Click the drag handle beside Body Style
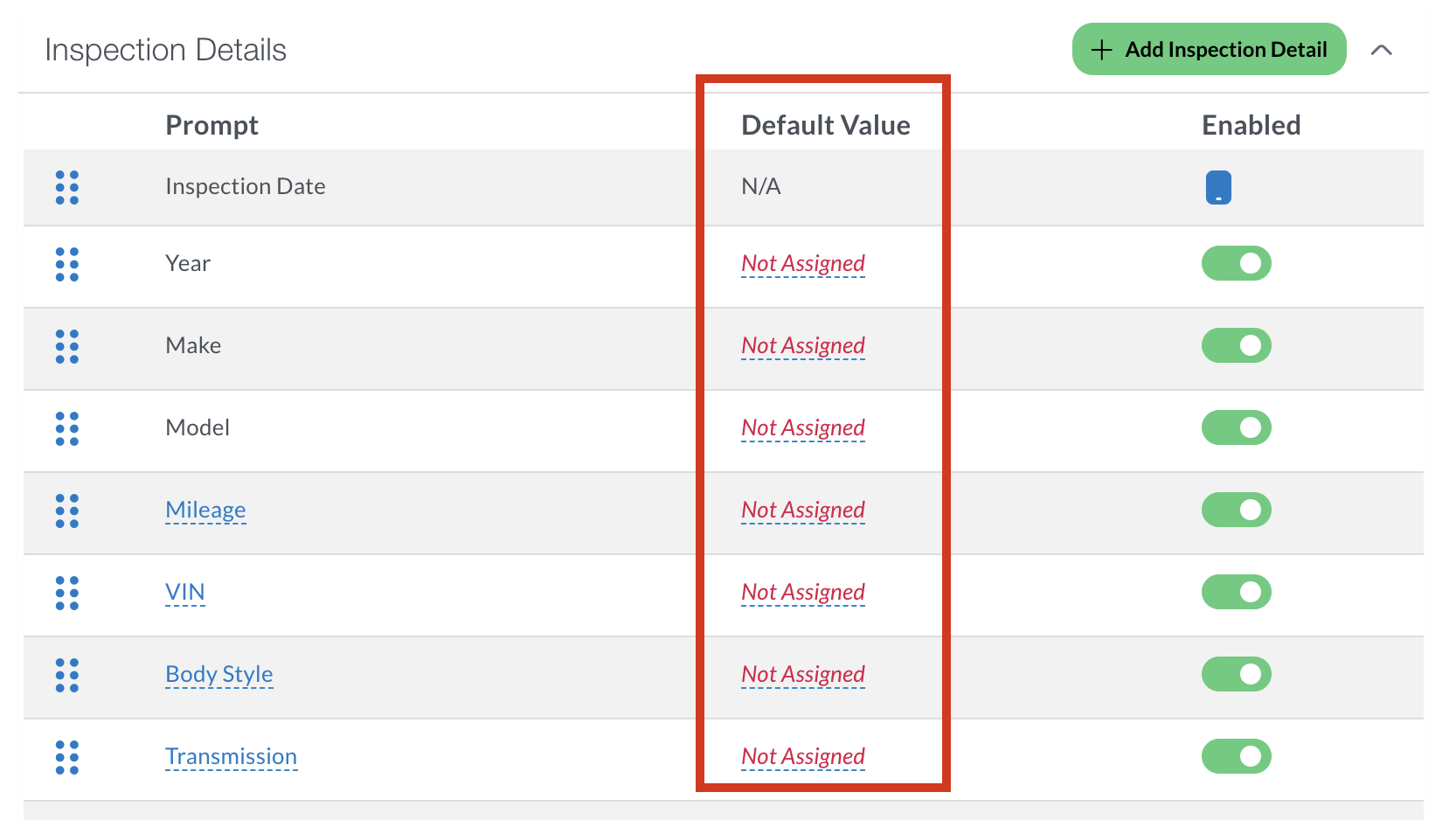The image size is (1456, 820). point(67,675)
